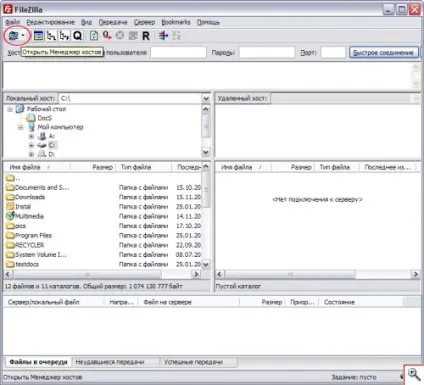This screenshot has width=424, height=385.
Task: Focus the Порт input field
Action: click(333, 52)
